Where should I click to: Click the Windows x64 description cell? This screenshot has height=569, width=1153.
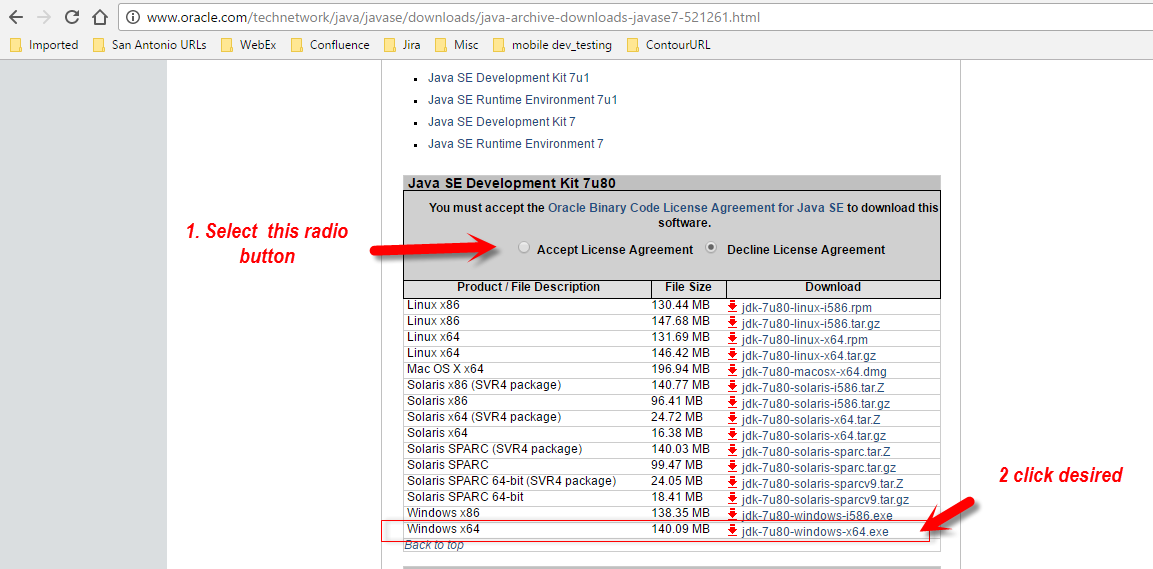click(x=526, y=529)
